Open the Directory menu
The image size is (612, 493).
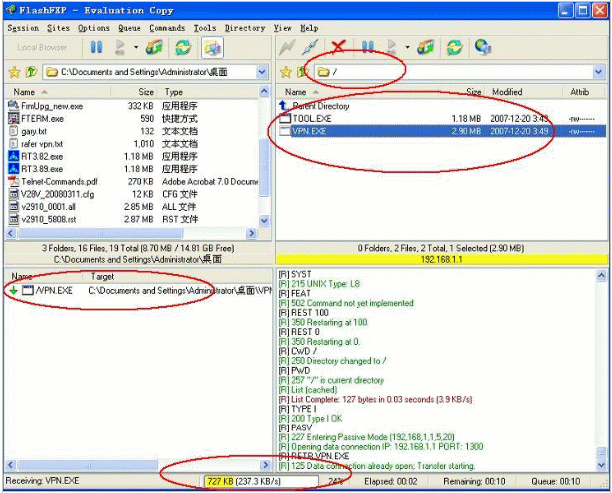245,28
